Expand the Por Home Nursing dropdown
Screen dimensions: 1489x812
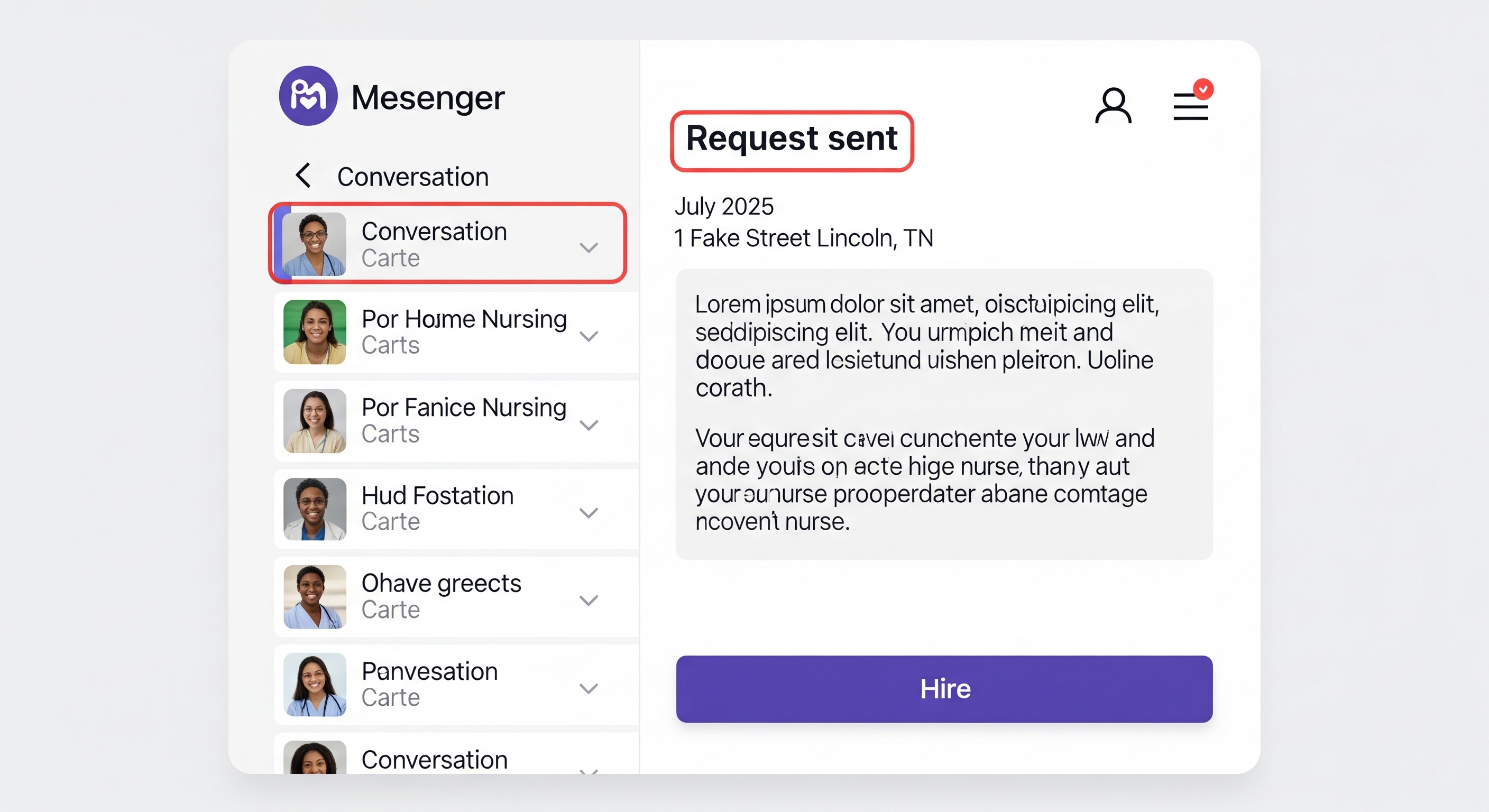590,335
